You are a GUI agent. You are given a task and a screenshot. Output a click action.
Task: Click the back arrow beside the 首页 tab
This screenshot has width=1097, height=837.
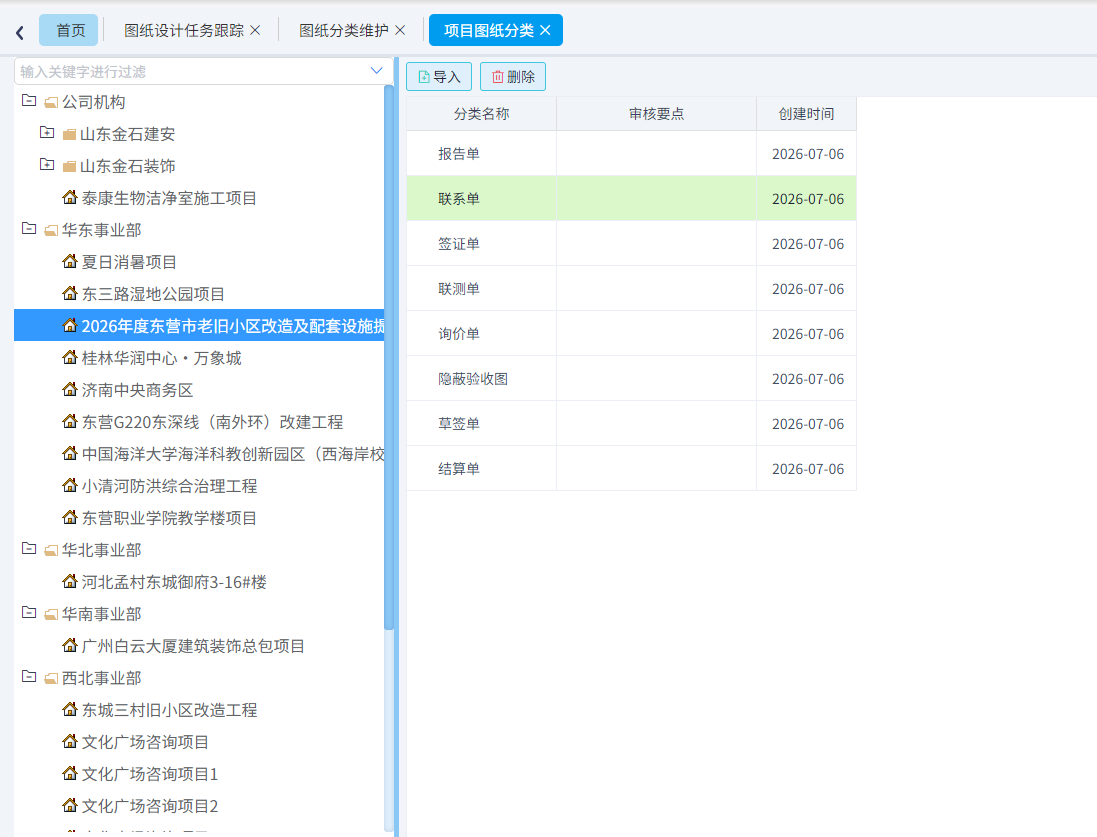[20, 32]
